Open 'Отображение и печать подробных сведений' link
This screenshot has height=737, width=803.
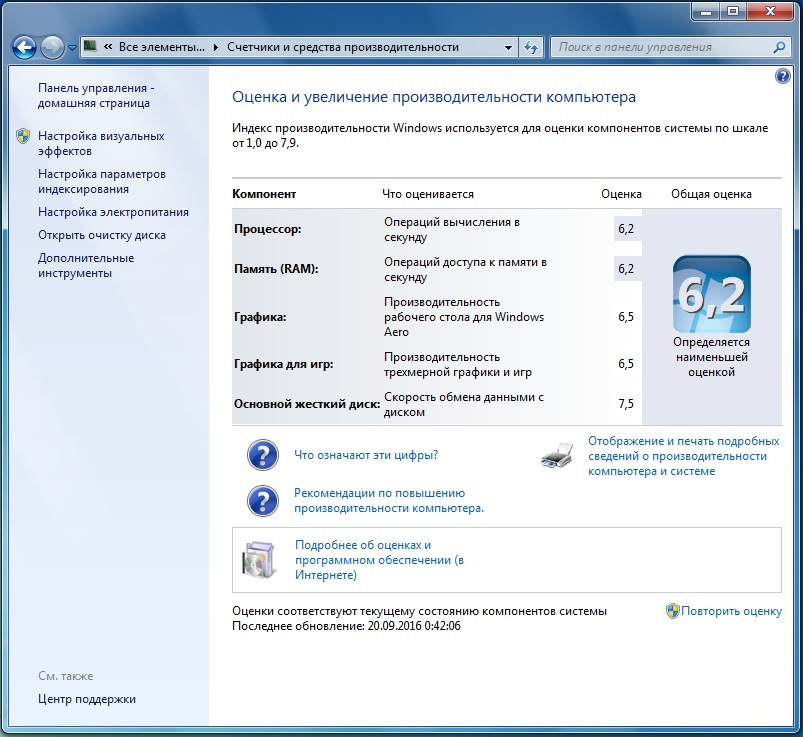684,456
